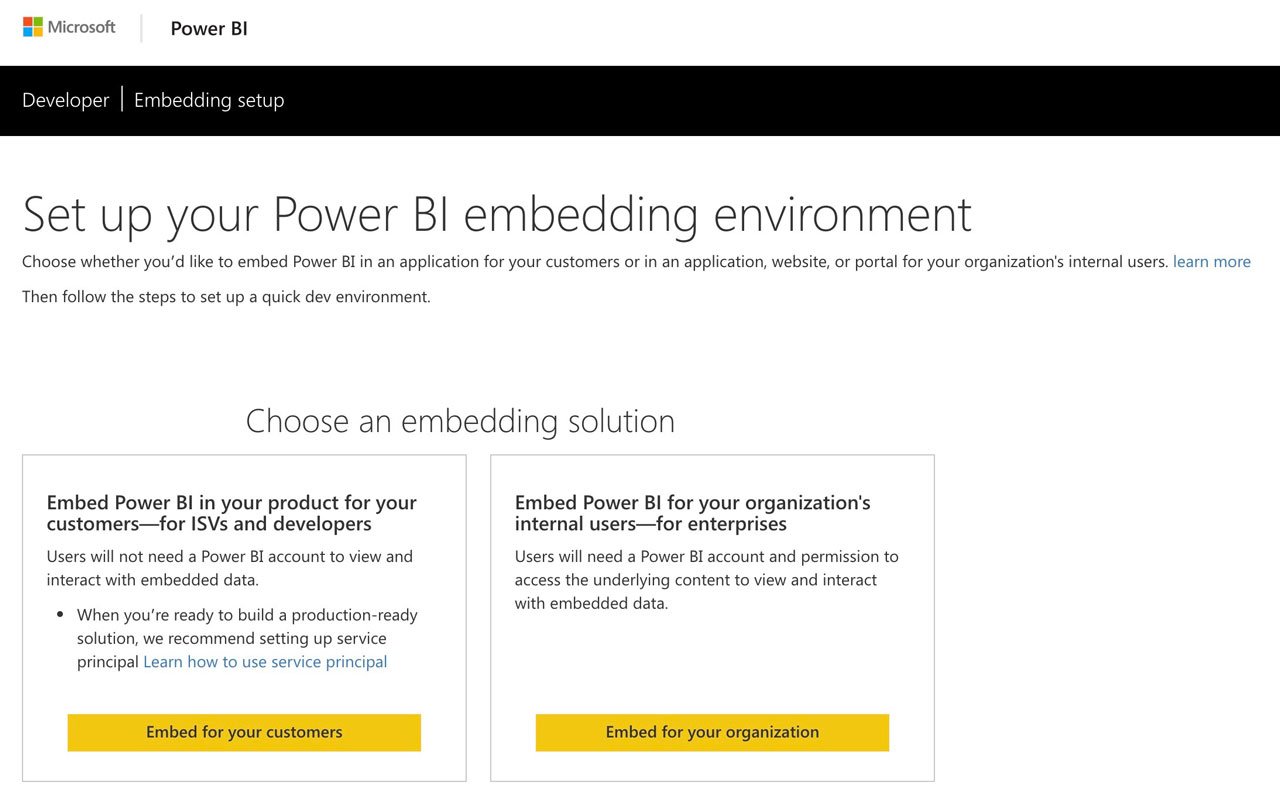Image resolution: width=1280 pixels, height=808 pixels.
Task: Select the 'internal users—for enterprises' card heading
Action: [x=693, y=513]
